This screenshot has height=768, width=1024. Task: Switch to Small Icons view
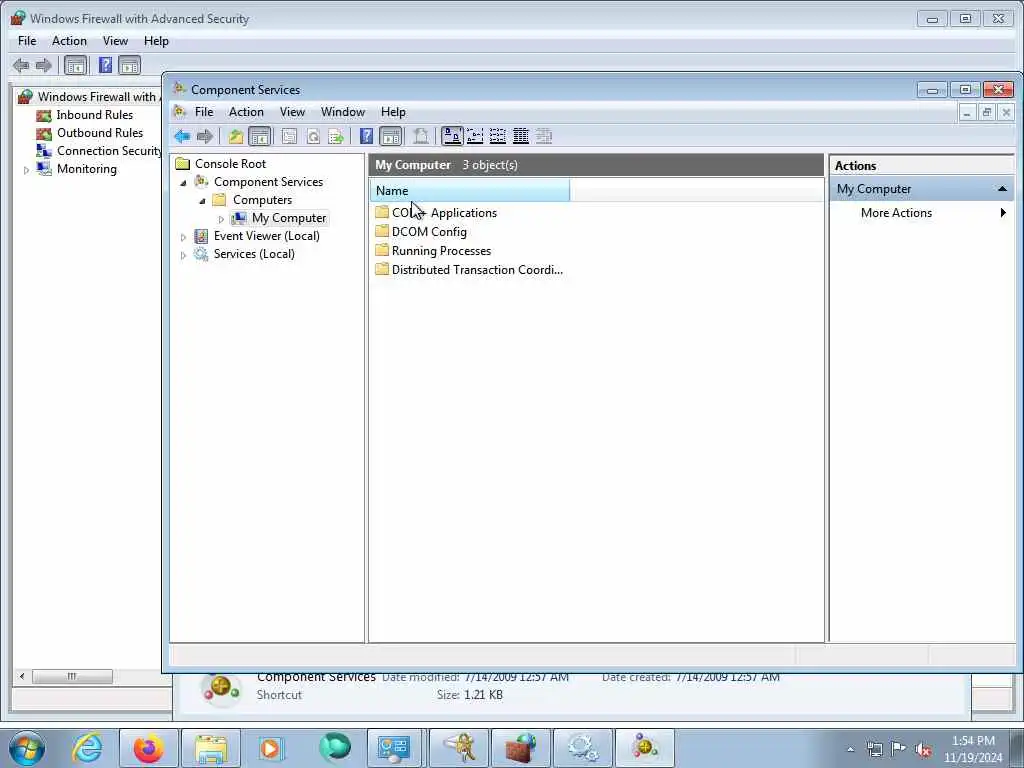click(475, 136)
